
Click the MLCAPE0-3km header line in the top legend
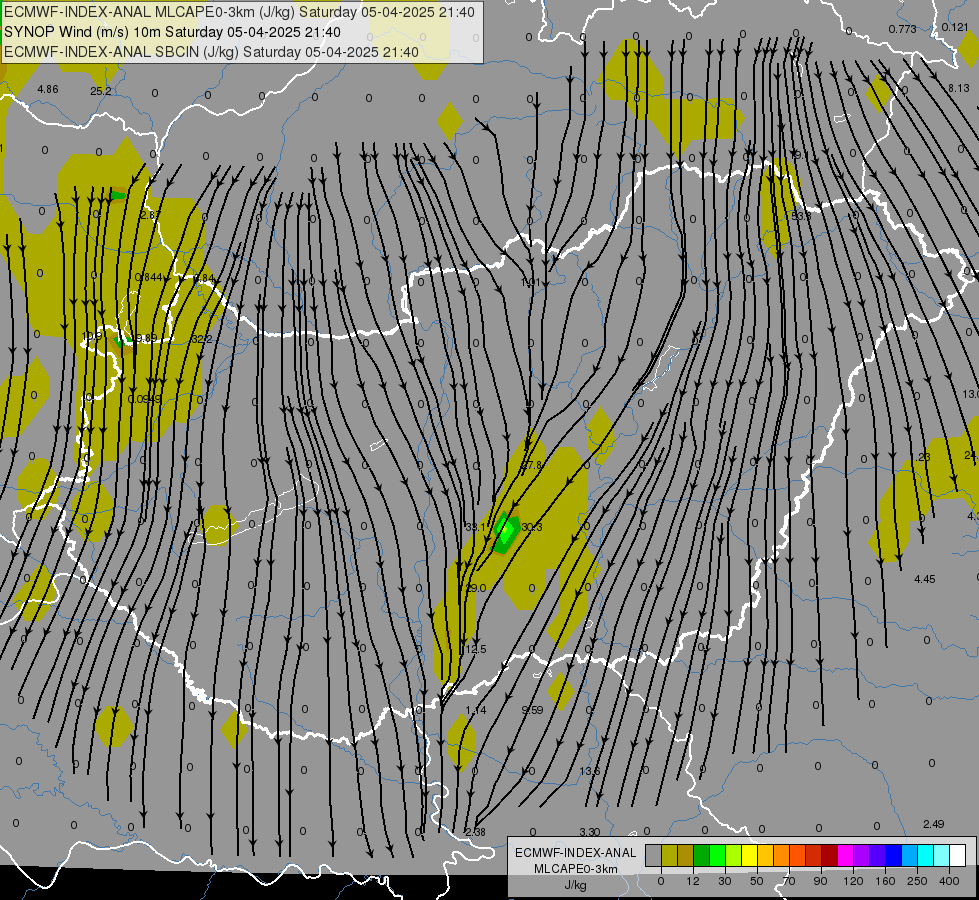click(239, 12)
